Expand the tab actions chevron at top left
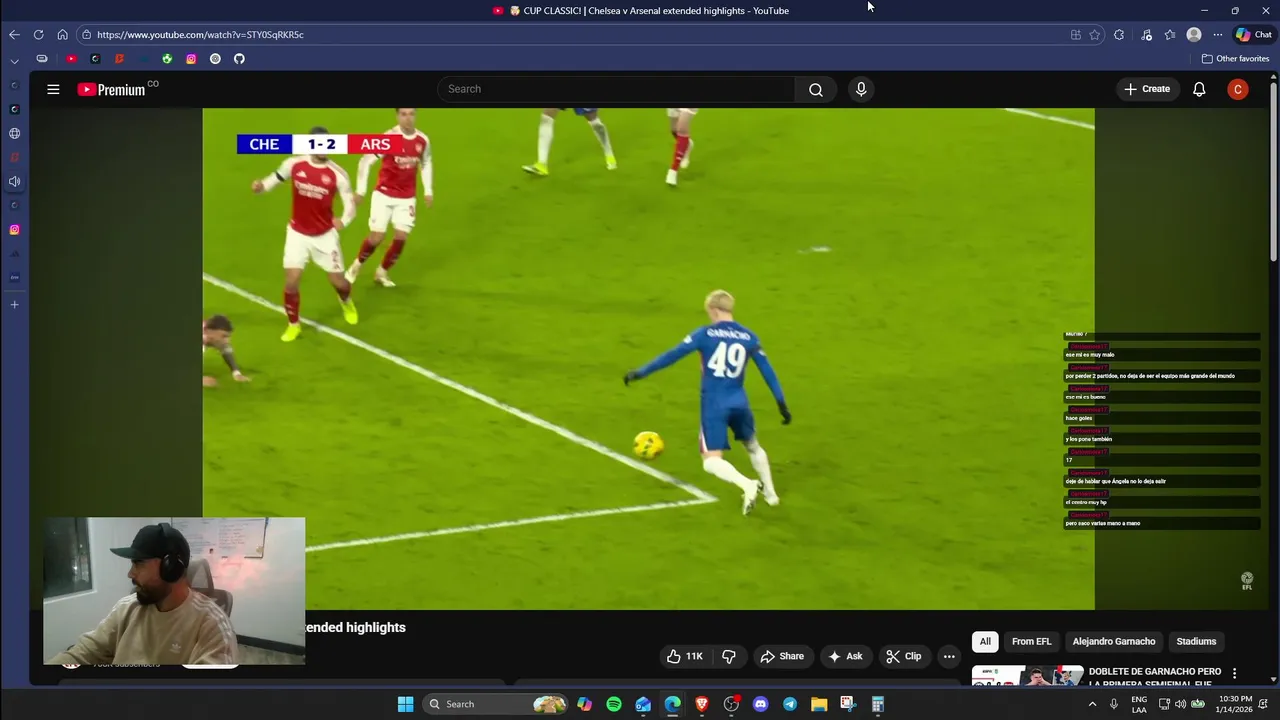The image size is (1280, 720). point(14,60)
